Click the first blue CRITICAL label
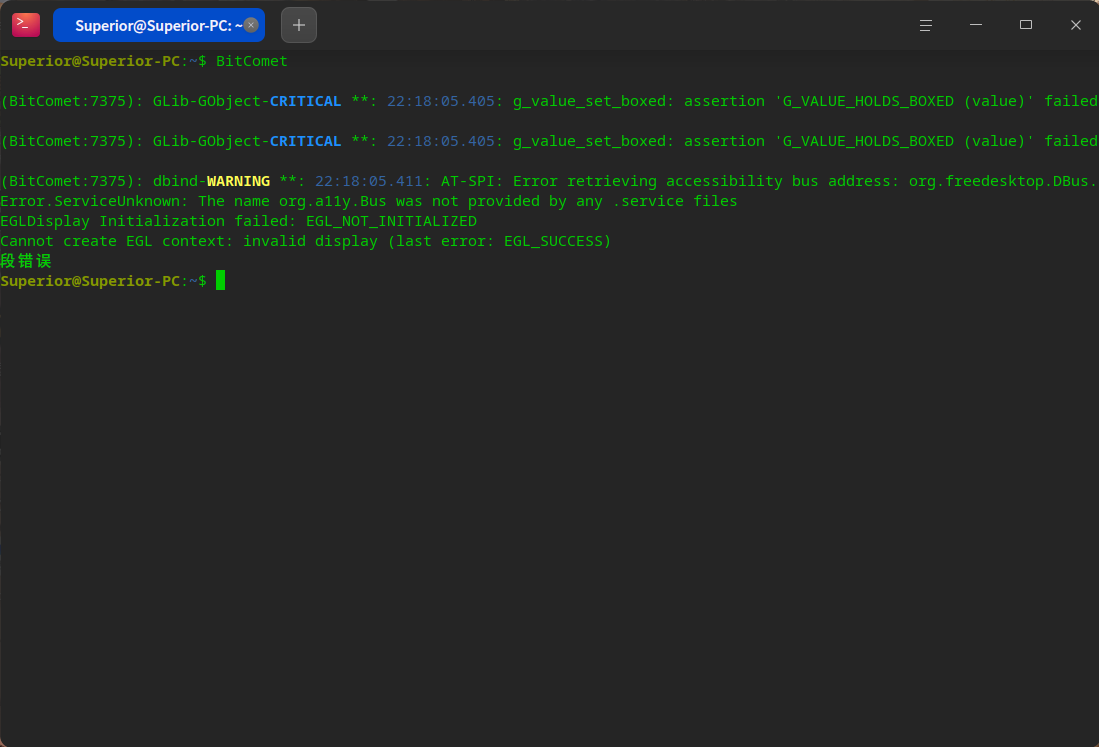 click(x=306, y=101)
